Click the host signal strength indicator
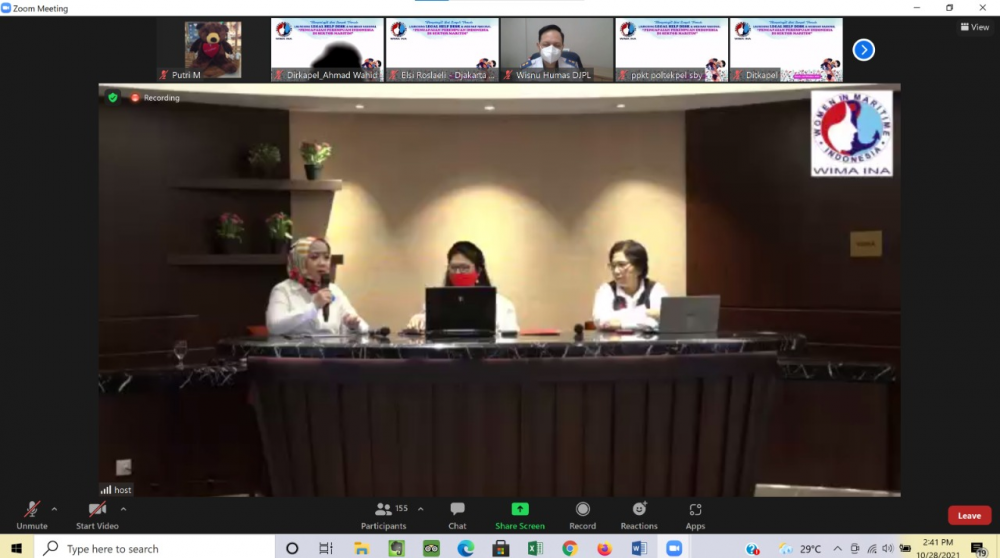This screenshot has width=1000, height=558. pyautogui.click(x=106, y=490)
